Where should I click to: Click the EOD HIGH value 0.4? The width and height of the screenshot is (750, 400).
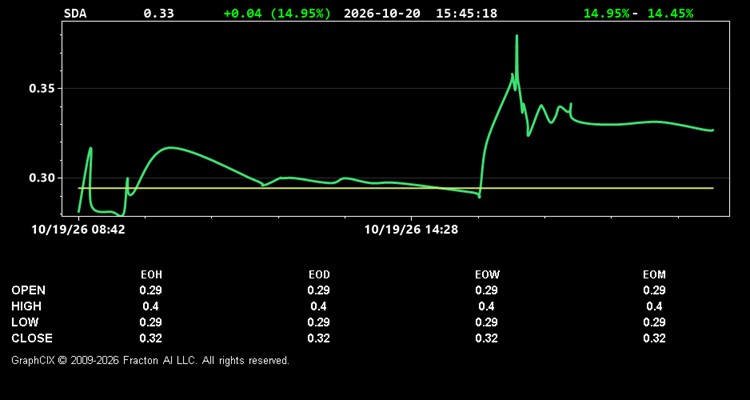319,306
